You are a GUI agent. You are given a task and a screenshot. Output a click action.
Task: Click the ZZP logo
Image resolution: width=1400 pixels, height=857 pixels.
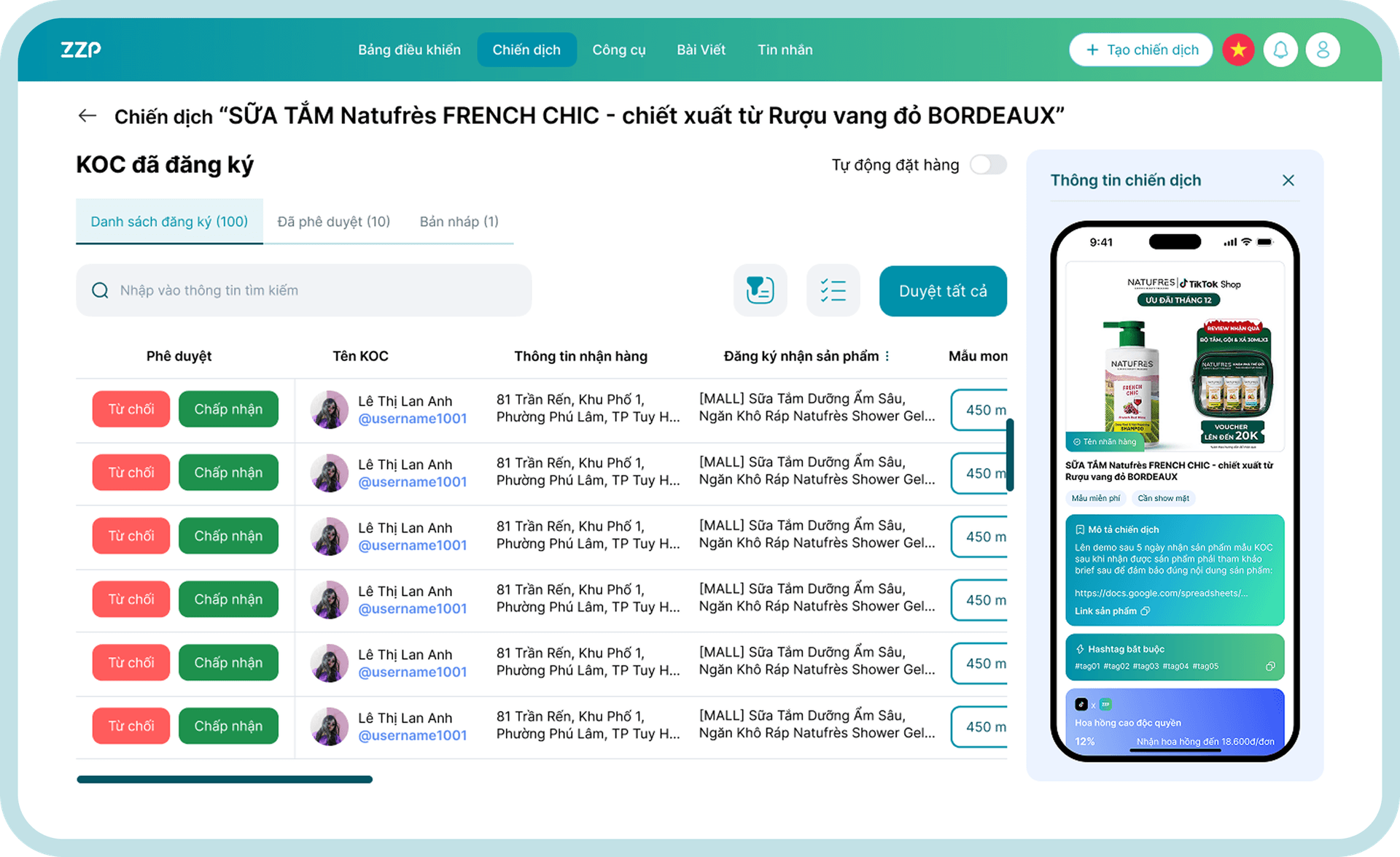tap(81, 50)
